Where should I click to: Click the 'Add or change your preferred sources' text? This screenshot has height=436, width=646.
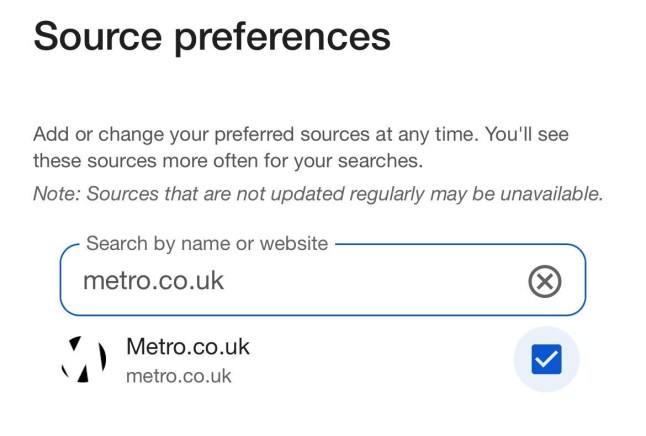(300, 134)
